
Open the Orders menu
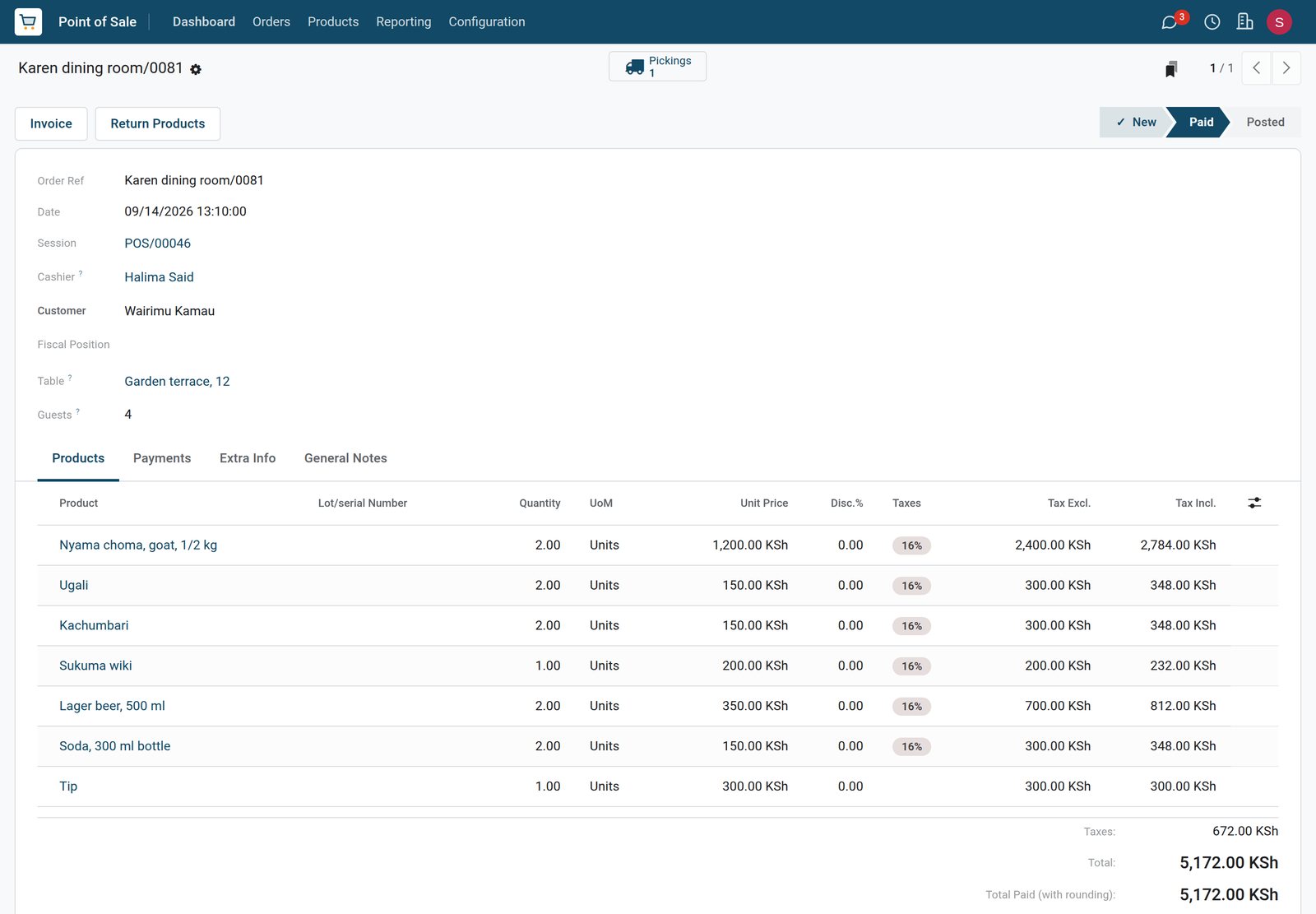pyautogui.click(x=271, y=22)
